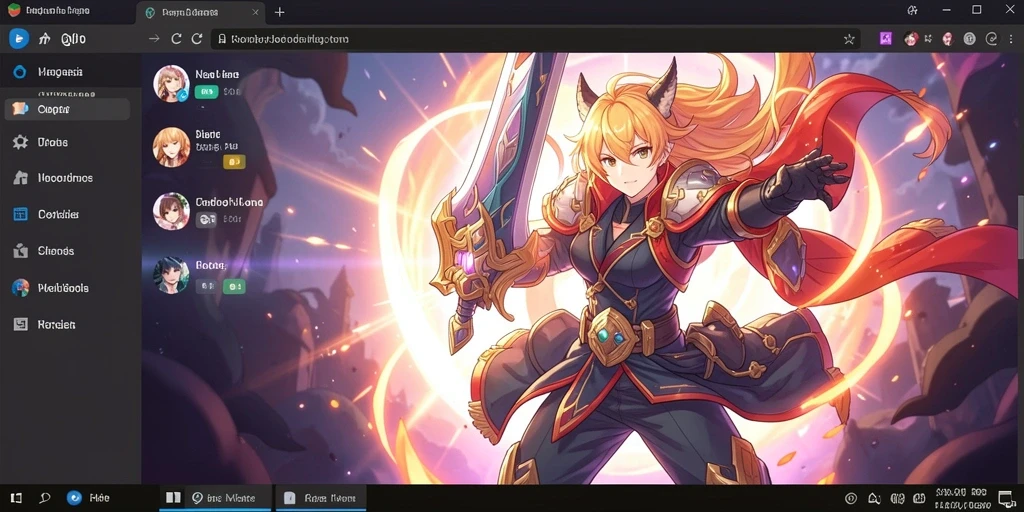The width and height of the screenshot is (1024, 512).
Task: Open the three-dot browser menu
Action: tap(1011, 39)
